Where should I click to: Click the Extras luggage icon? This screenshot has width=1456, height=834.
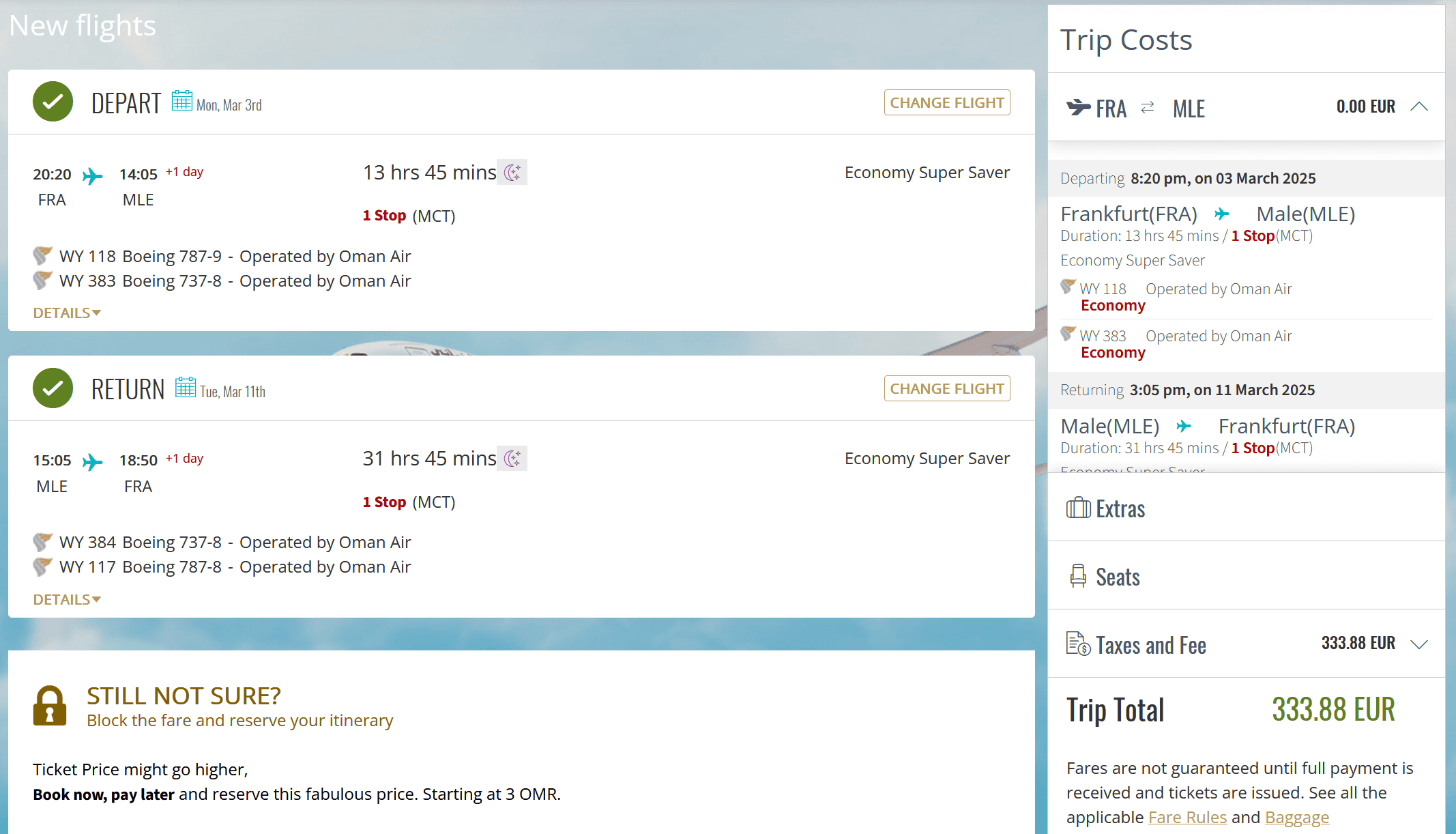point(1078,508)
